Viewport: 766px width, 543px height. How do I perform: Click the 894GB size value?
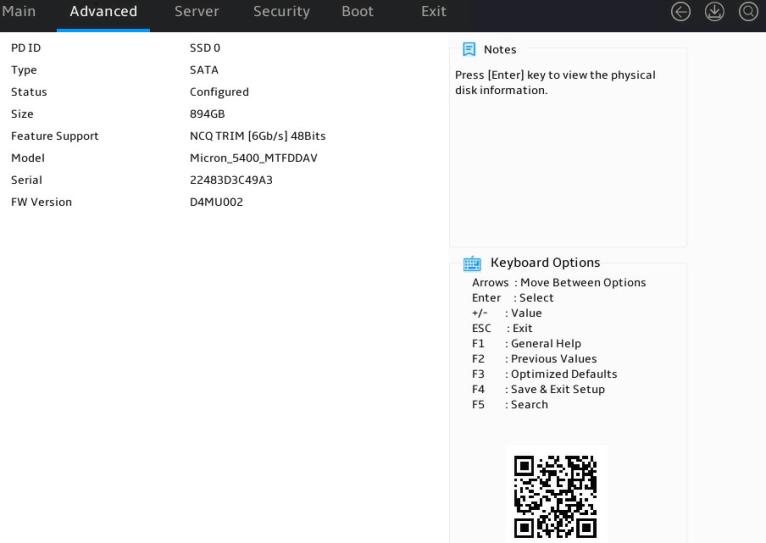coord(207,114)
